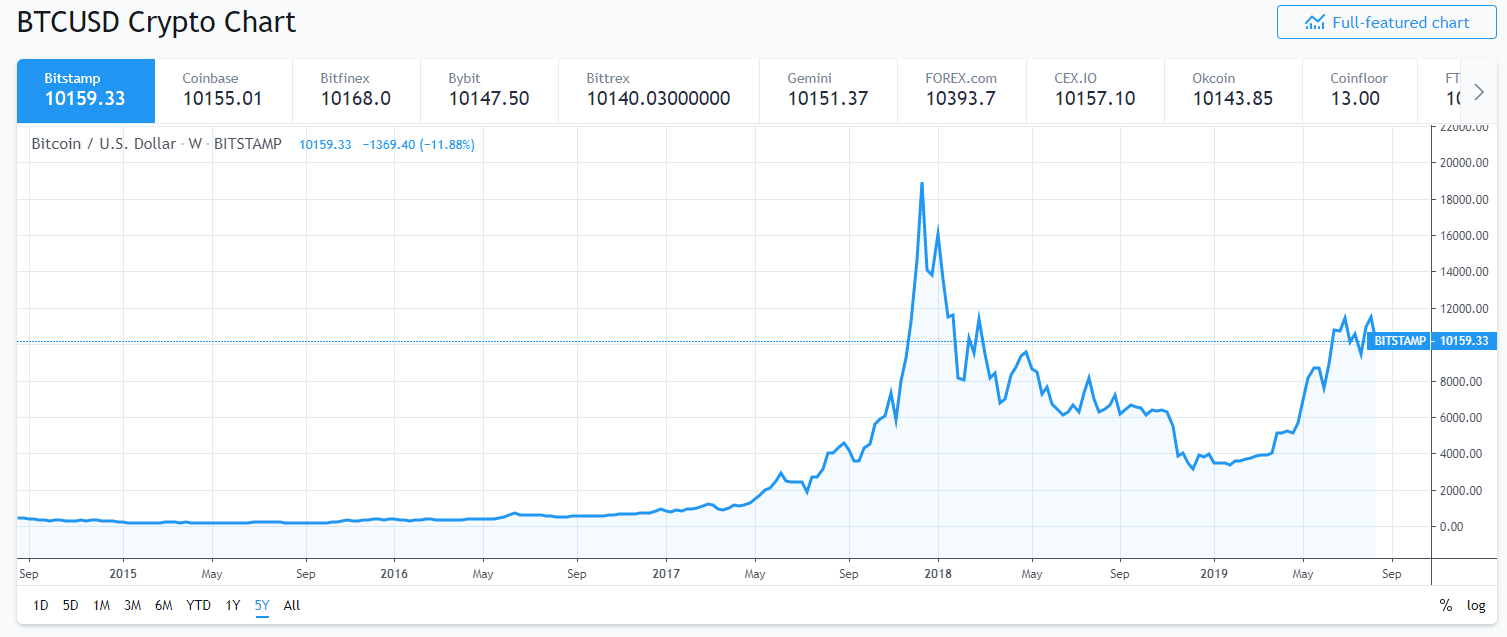Click the 2018 label on time axis
The width and height of the screenshot is (1507, 637).
[938, 574]
